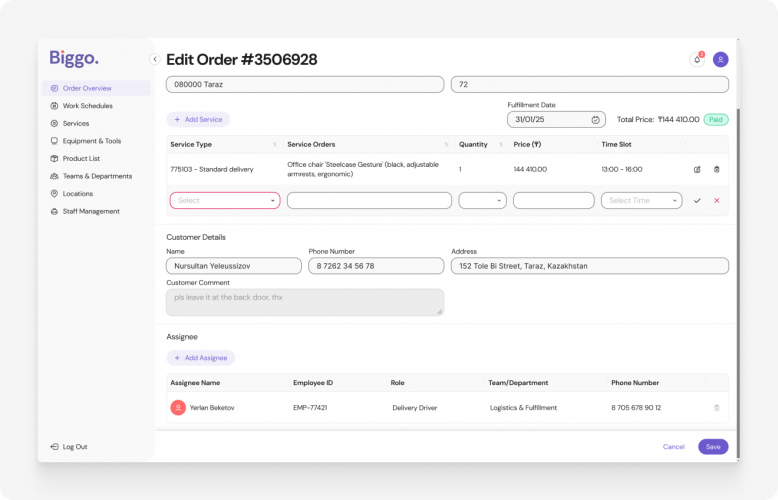
Task: Click the Add Service button
Action: tap(198, 120)
